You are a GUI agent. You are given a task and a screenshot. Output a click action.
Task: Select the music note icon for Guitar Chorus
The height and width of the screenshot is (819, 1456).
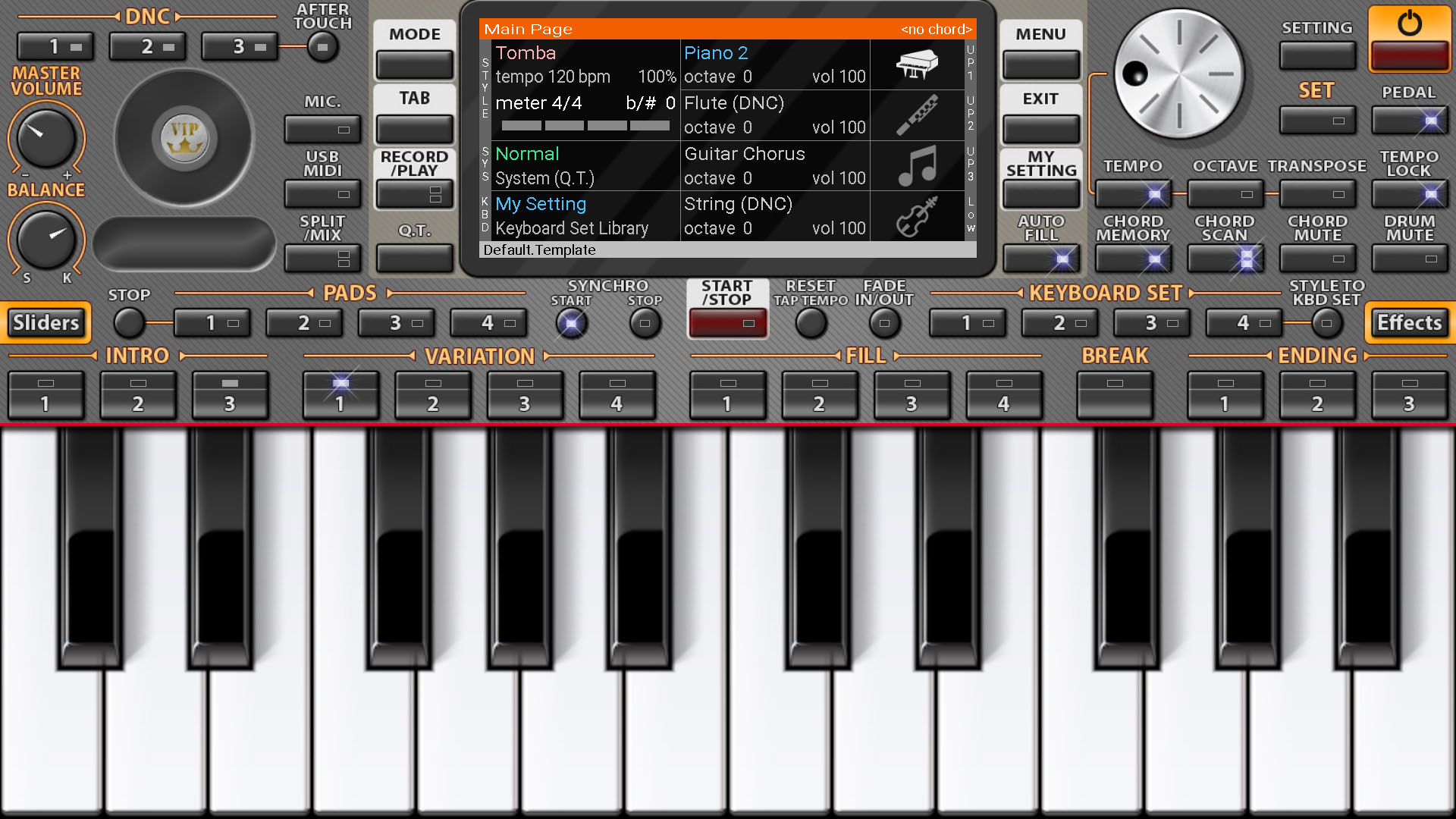(x=917, y=165)
